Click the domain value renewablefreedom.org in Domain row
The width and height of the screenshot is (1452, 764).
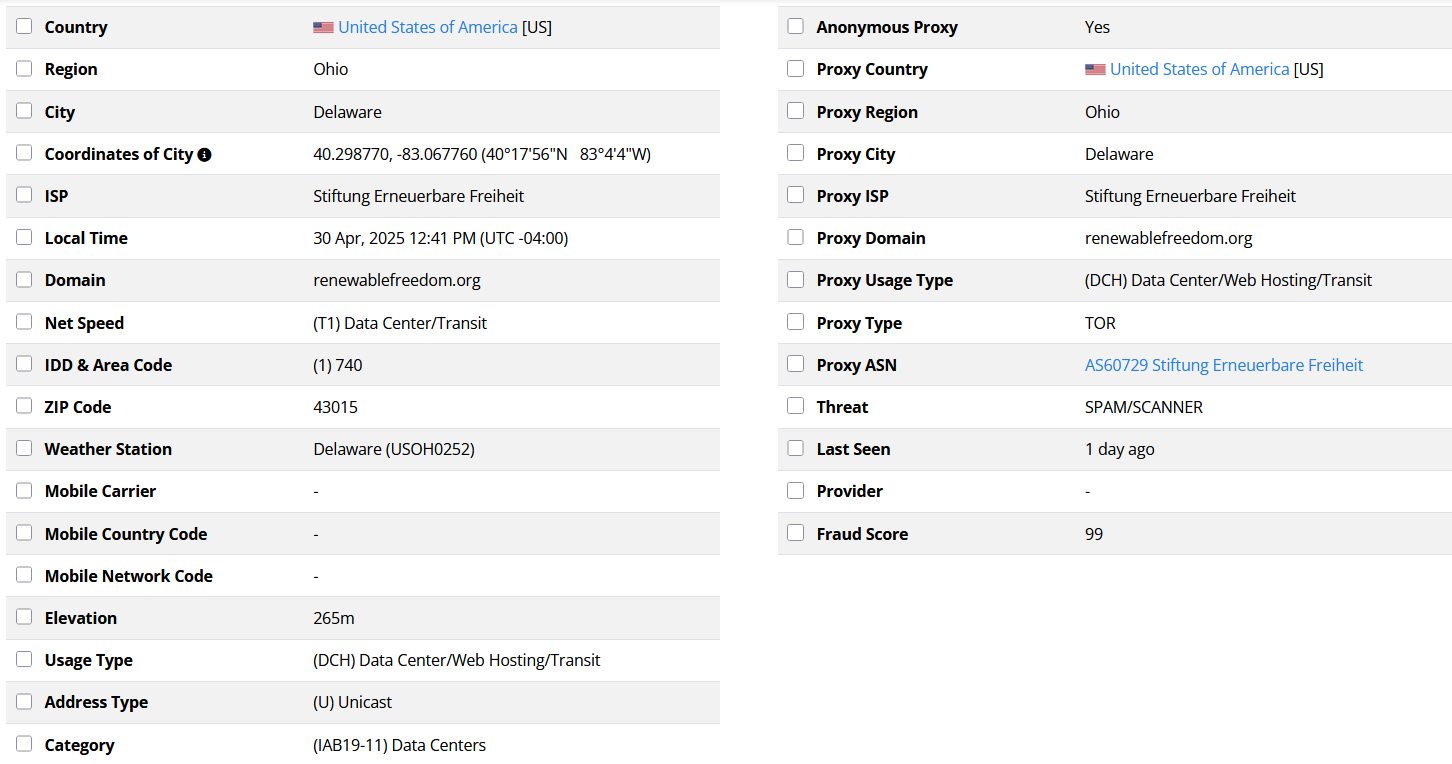pos(397,280)
